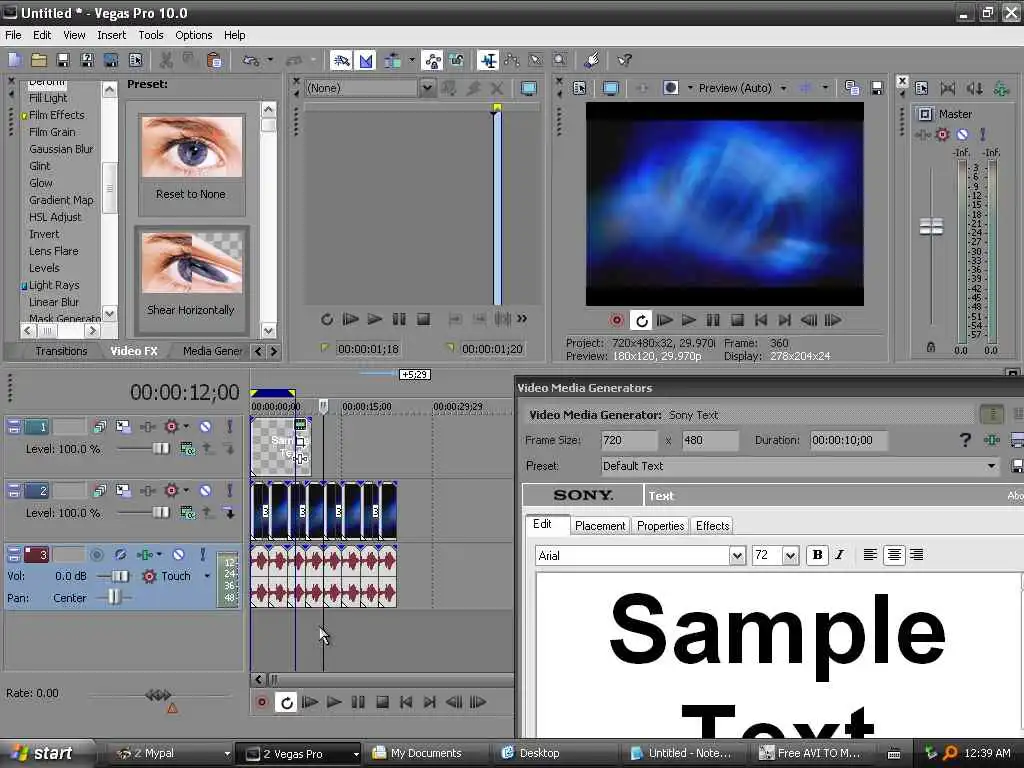The width and height of the screenshot is (1024, 768).
Task: Click the New project icon in toolbar
Action: pos(14,60)
